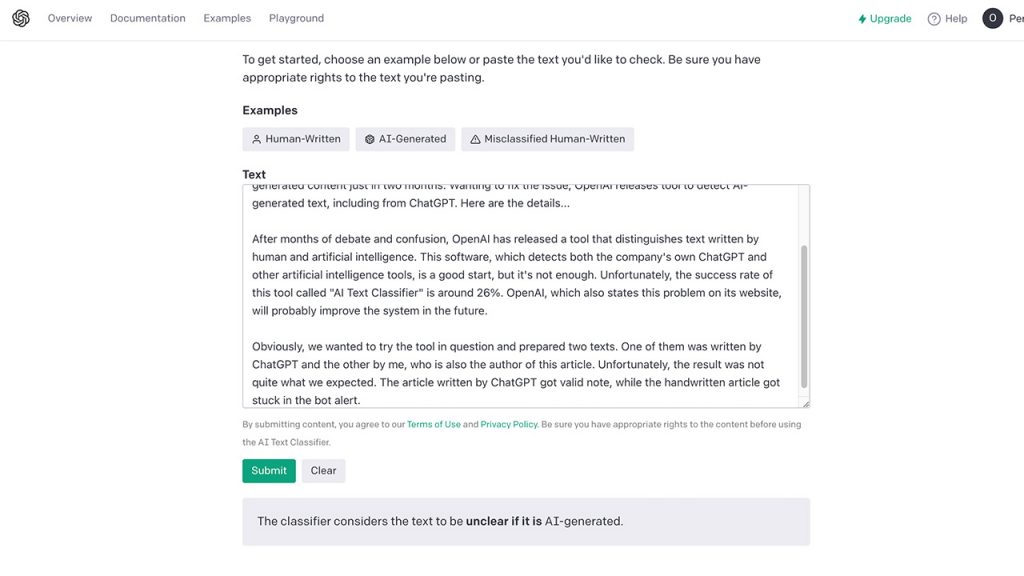
Task: Navigate to the Examples section
Action: coord(226,17)
